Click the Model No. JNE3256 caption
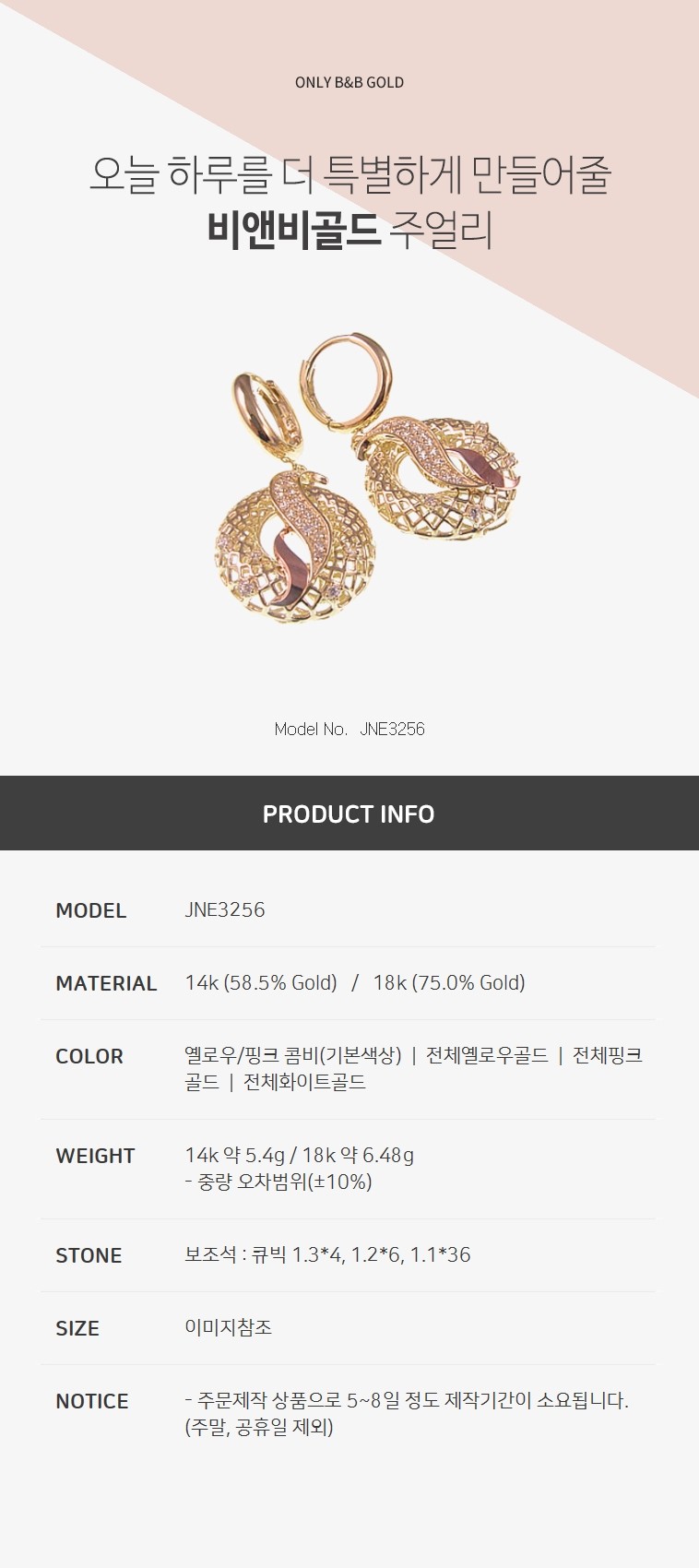The width and height of the screenshot is (699, 1568). (349, 729)
